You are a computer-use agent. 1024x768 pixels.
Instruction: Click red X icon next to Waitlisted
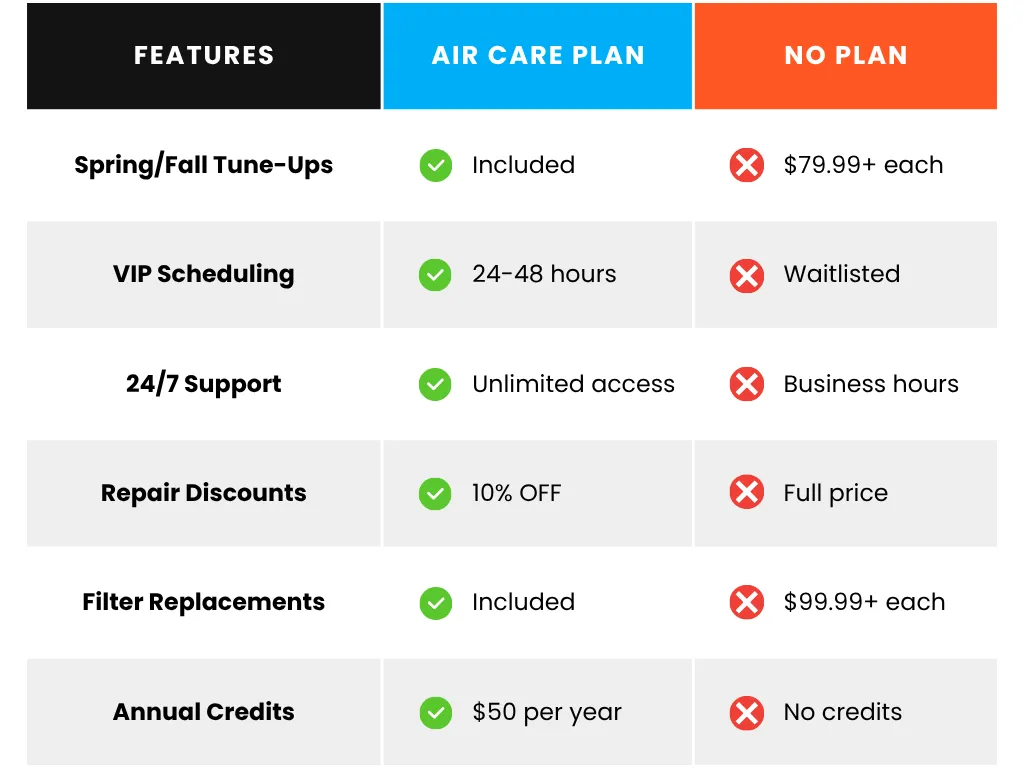click(x=747, y=274)
